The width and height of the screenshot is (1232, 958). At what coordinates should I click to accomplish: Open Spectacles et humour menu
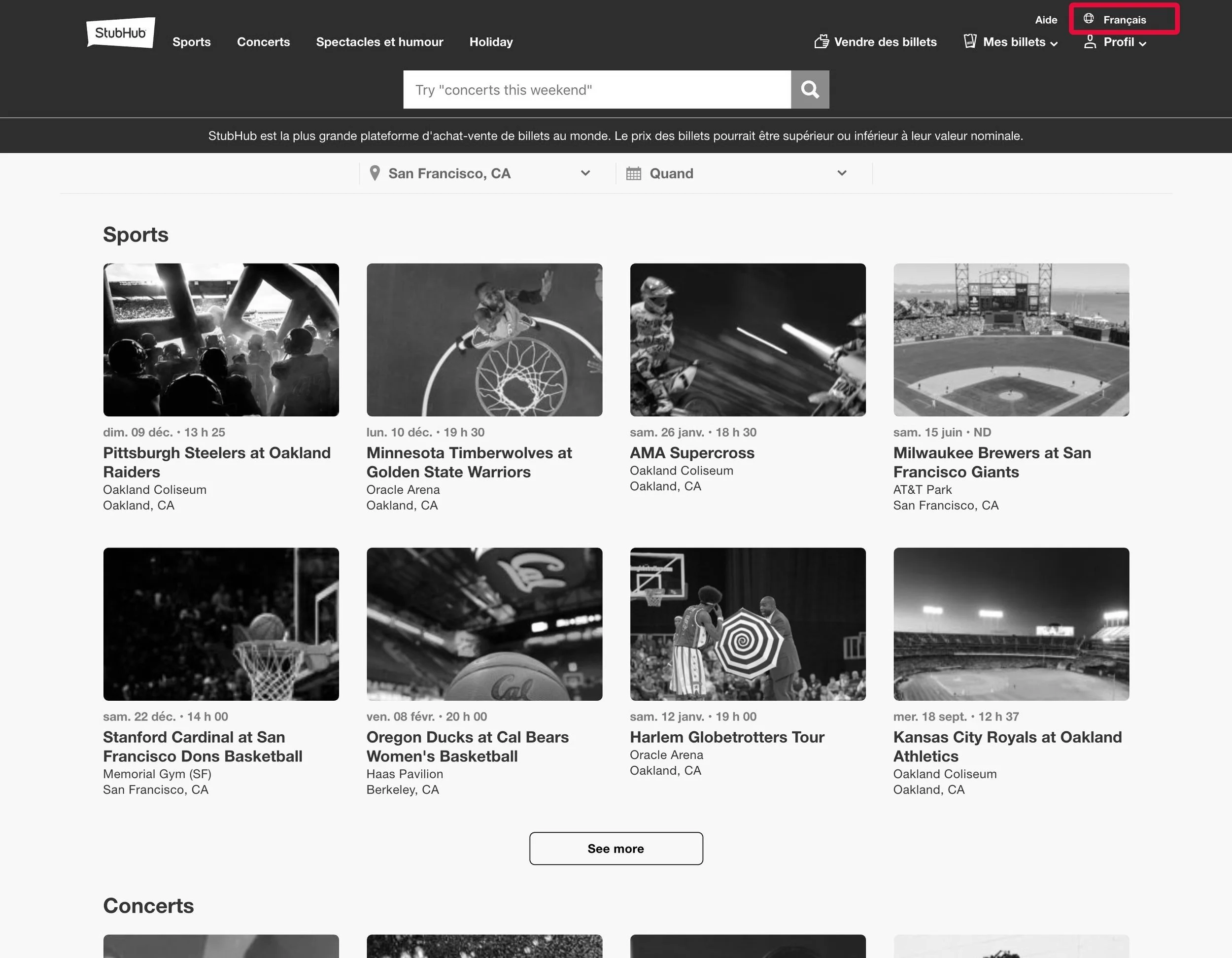point(379,42)
